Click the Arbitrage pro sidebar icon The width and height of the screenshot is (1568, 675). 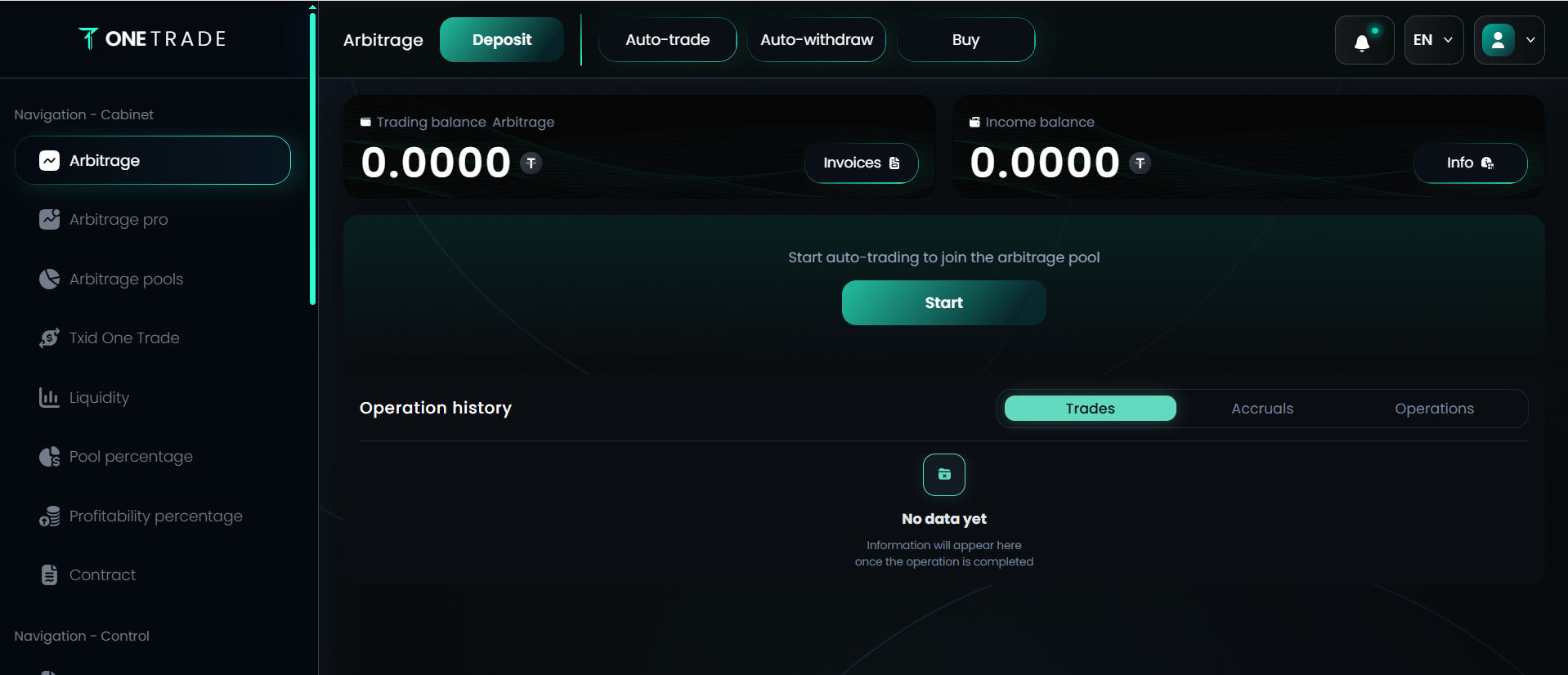(x=49, y=219)
